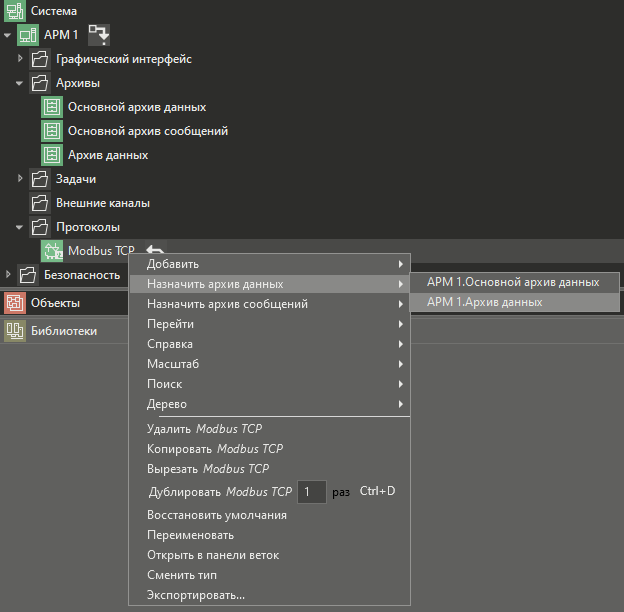Viewport: 624px width, 612px height.
Task: Click the Основной архив данных archive icon
Action: click(52, 107)
